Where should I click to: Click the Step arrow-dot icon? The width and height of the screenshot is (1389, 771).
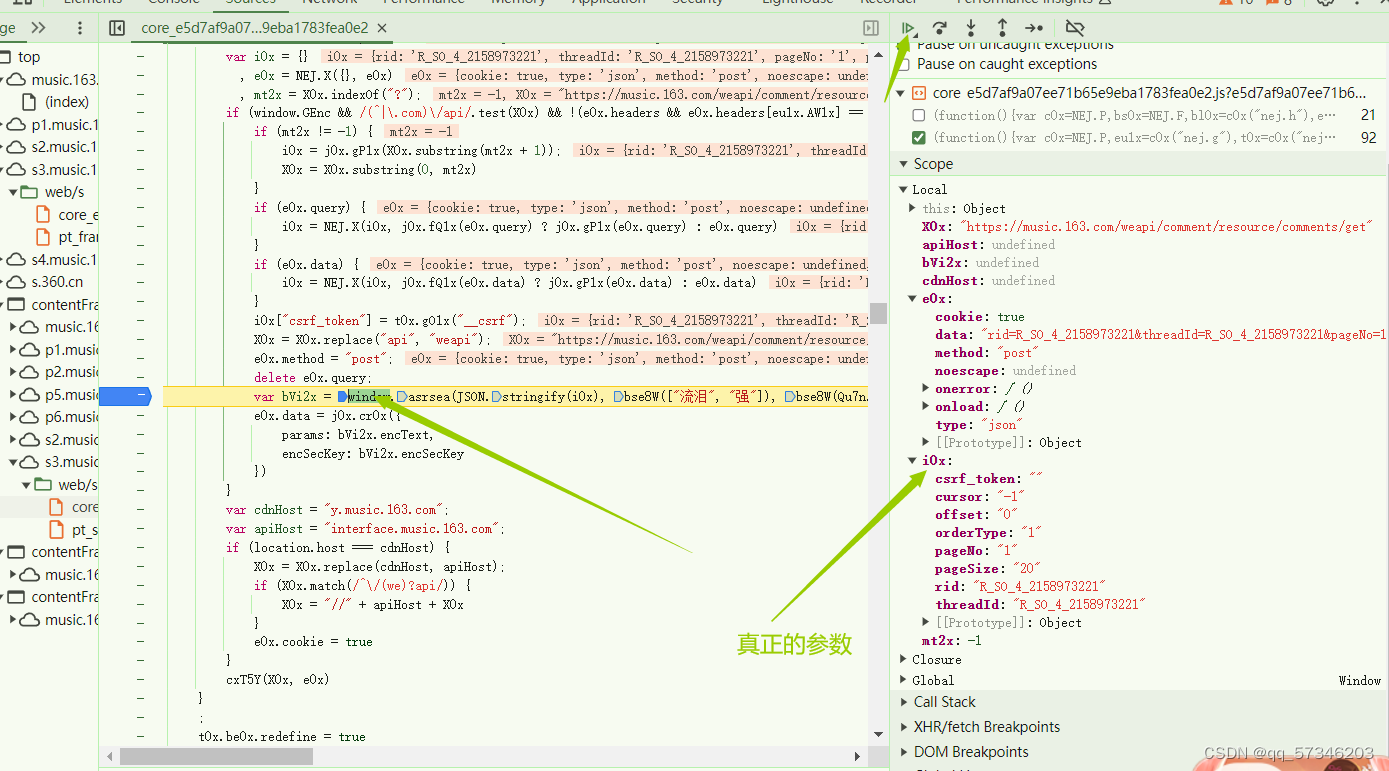click(x=1034, y=28)
